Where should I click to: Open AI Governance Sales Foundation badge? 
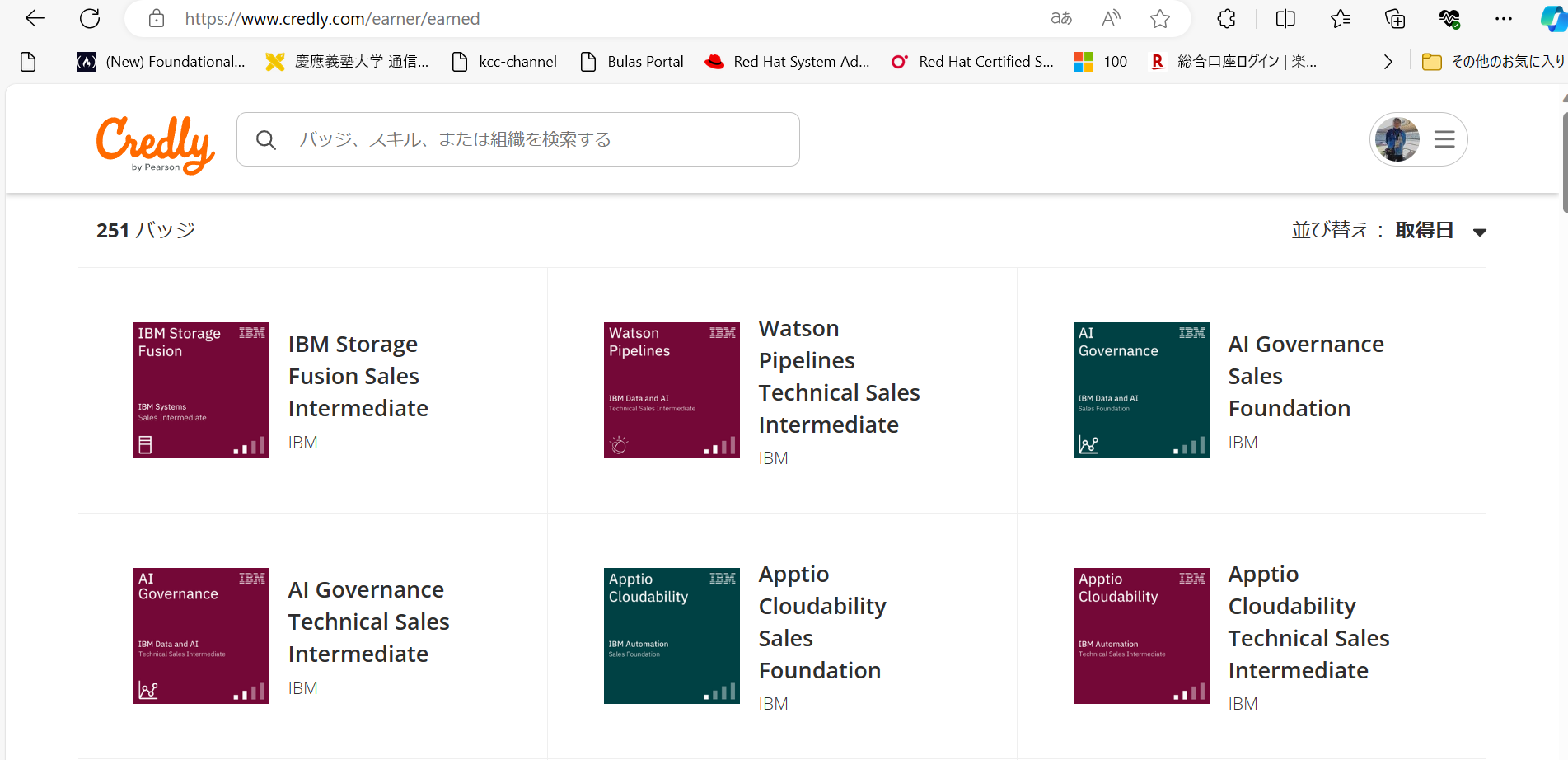1305,375
